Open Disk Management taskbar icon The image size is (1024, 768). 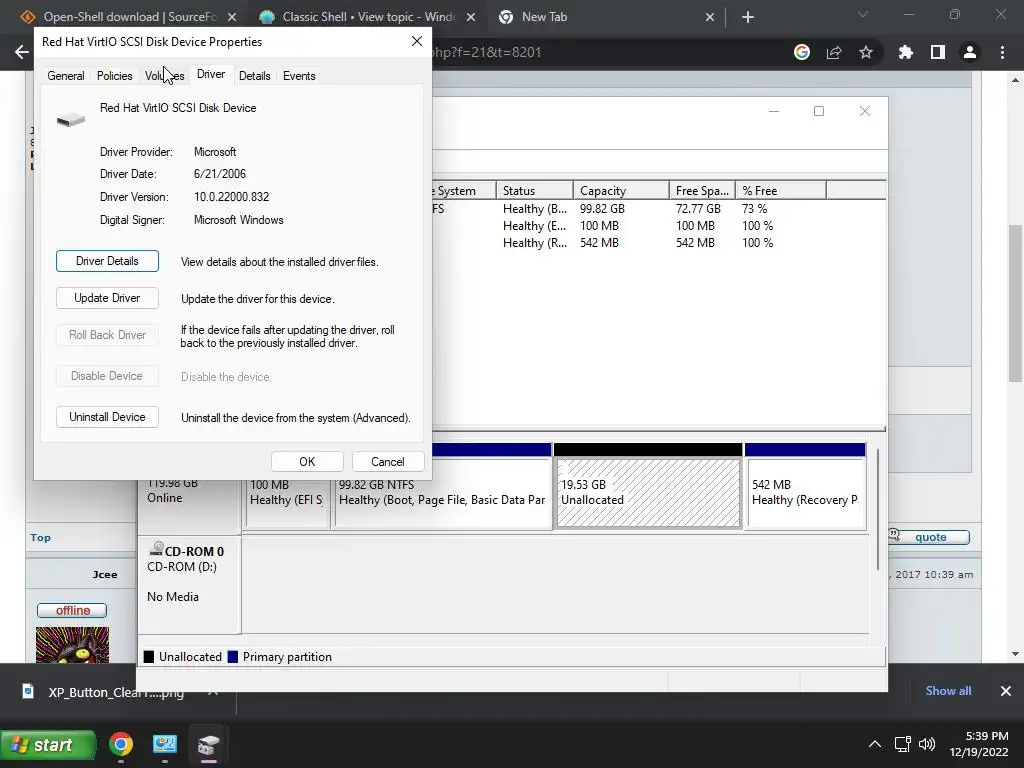(x=208, y=744)
